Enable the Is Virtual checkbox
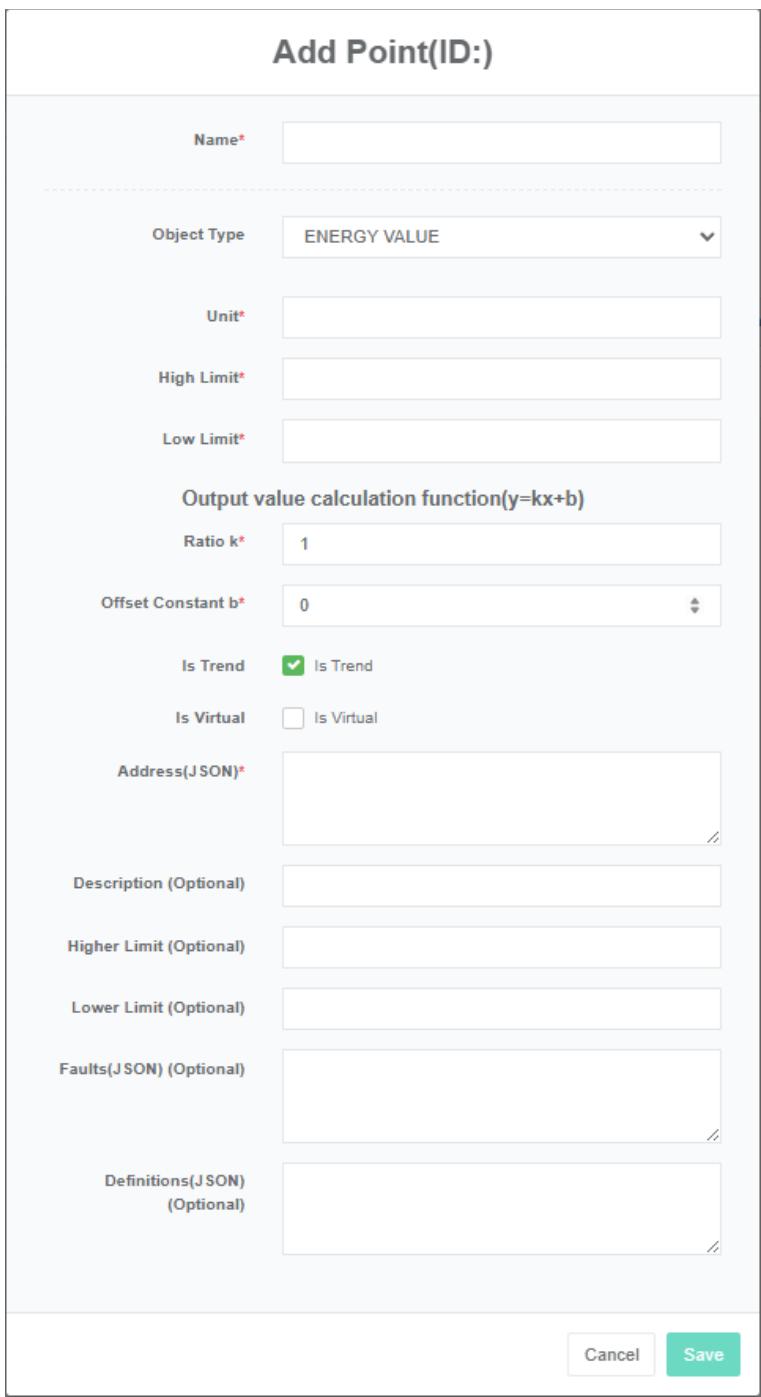The height and width of the screenshot is (1397, 761). 293,717
